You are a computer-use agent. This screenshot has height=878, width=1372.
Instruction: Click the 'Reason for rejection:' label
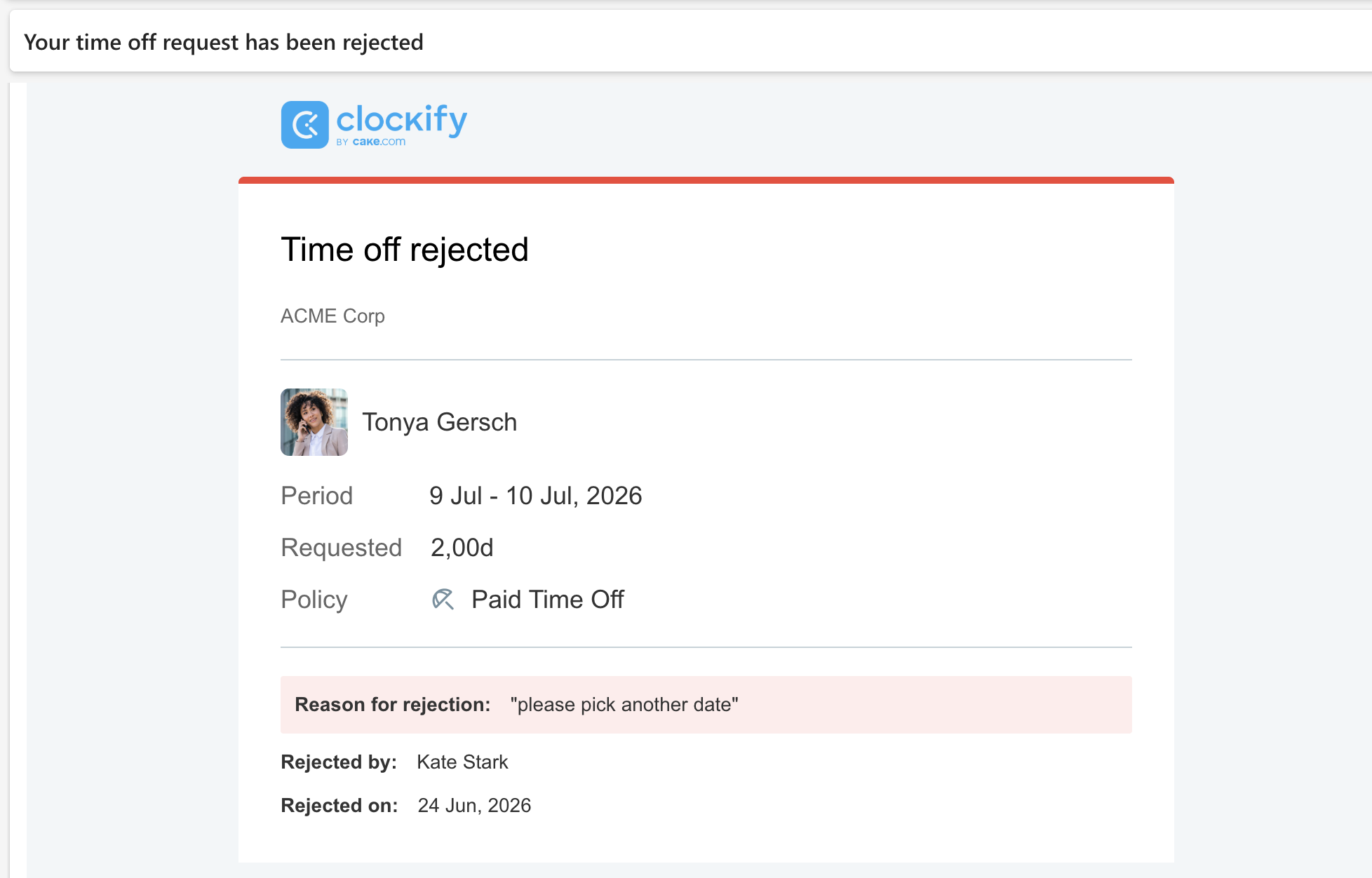(393, 705)
